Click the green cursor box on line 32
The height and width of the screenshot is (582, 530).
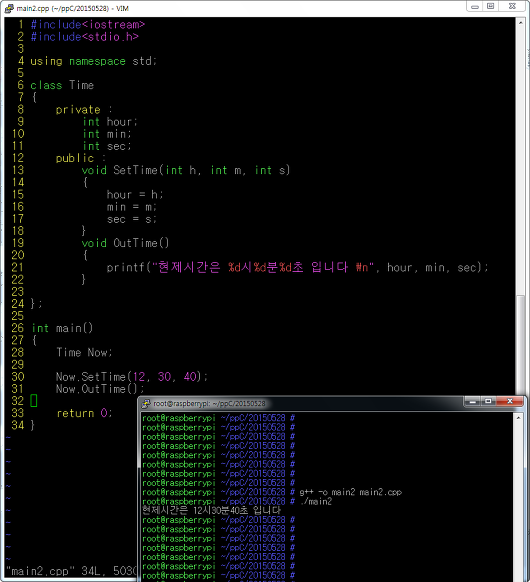[34, 401]
